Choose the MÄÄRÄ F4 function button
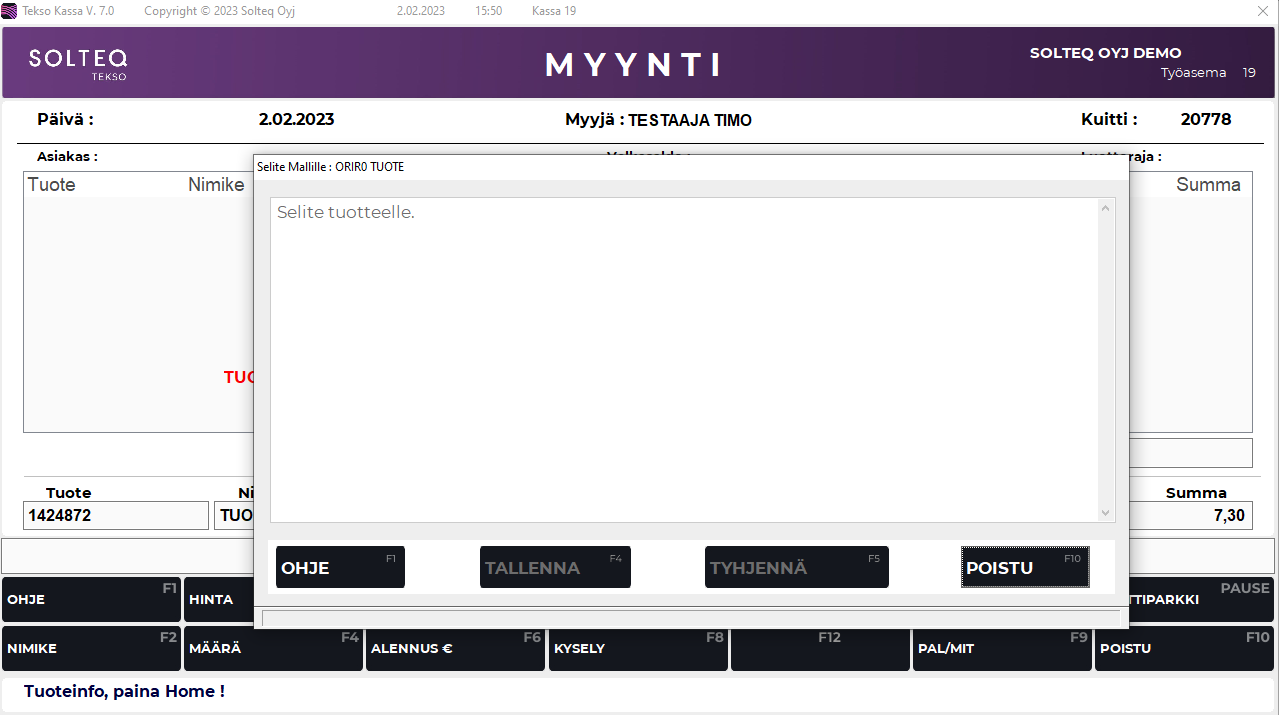 click(x=273, y=648)
